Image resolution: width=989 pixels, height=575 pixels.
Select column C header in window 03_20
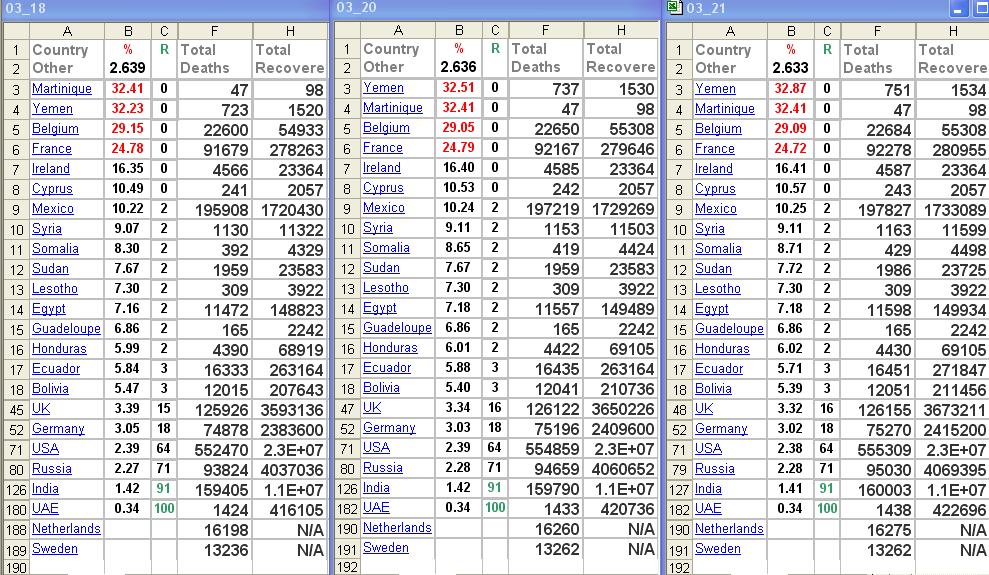pos(495,30)
